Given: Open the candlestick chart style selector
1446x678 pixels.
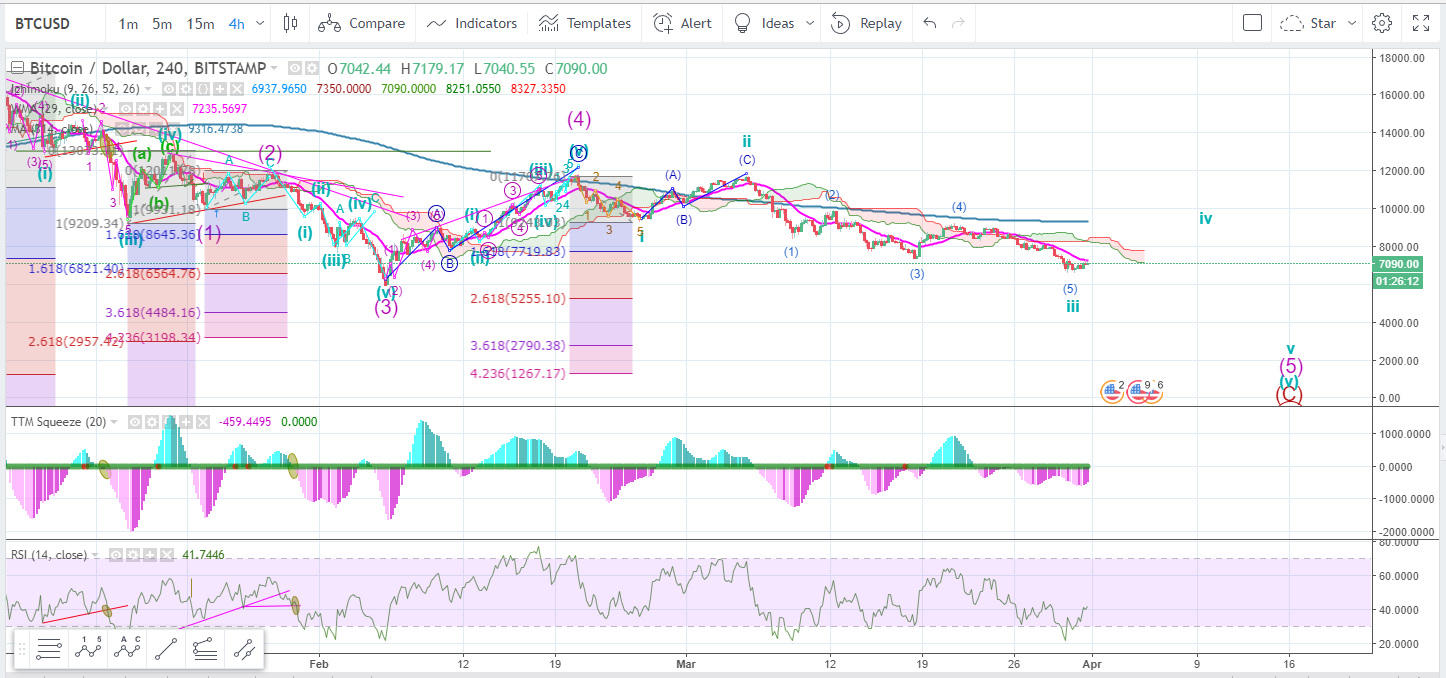Looking at the screenshot, I should pos(290,23).
